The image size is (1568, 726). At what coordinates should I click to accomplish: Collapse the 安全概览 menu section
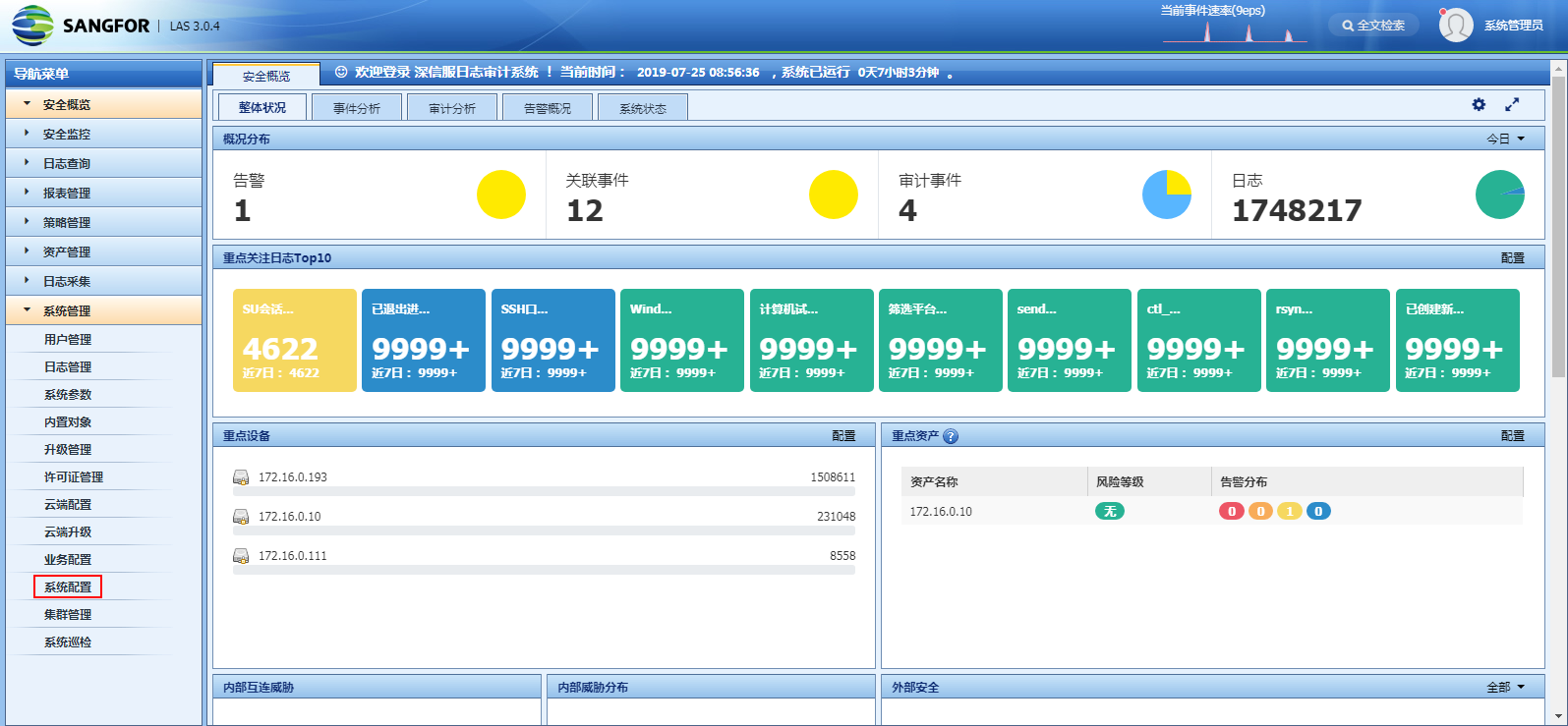(x=103, y=104)
